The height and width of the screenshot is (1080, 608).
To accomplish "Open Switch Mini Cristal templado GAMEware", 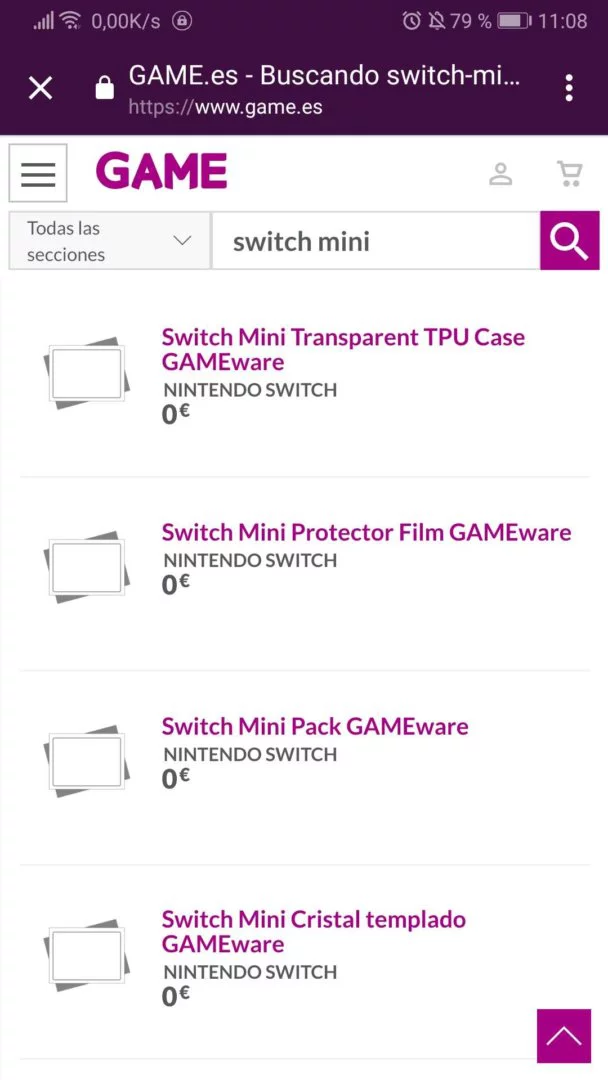I will tap(313, 931).
